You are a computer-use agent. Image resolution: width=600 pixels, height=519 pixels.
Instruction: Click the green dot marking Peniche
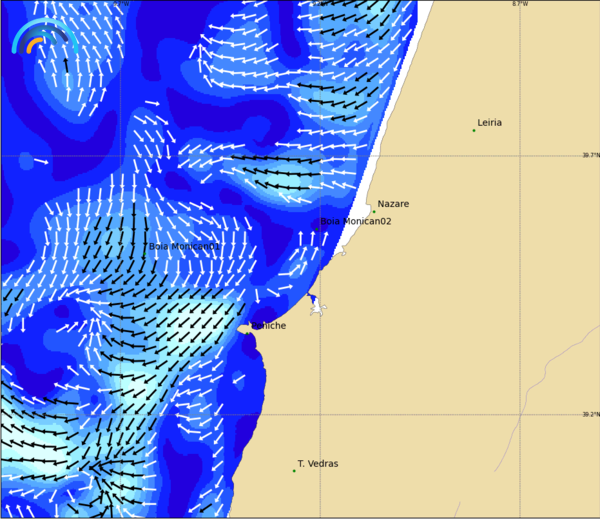tap(247, 334)
